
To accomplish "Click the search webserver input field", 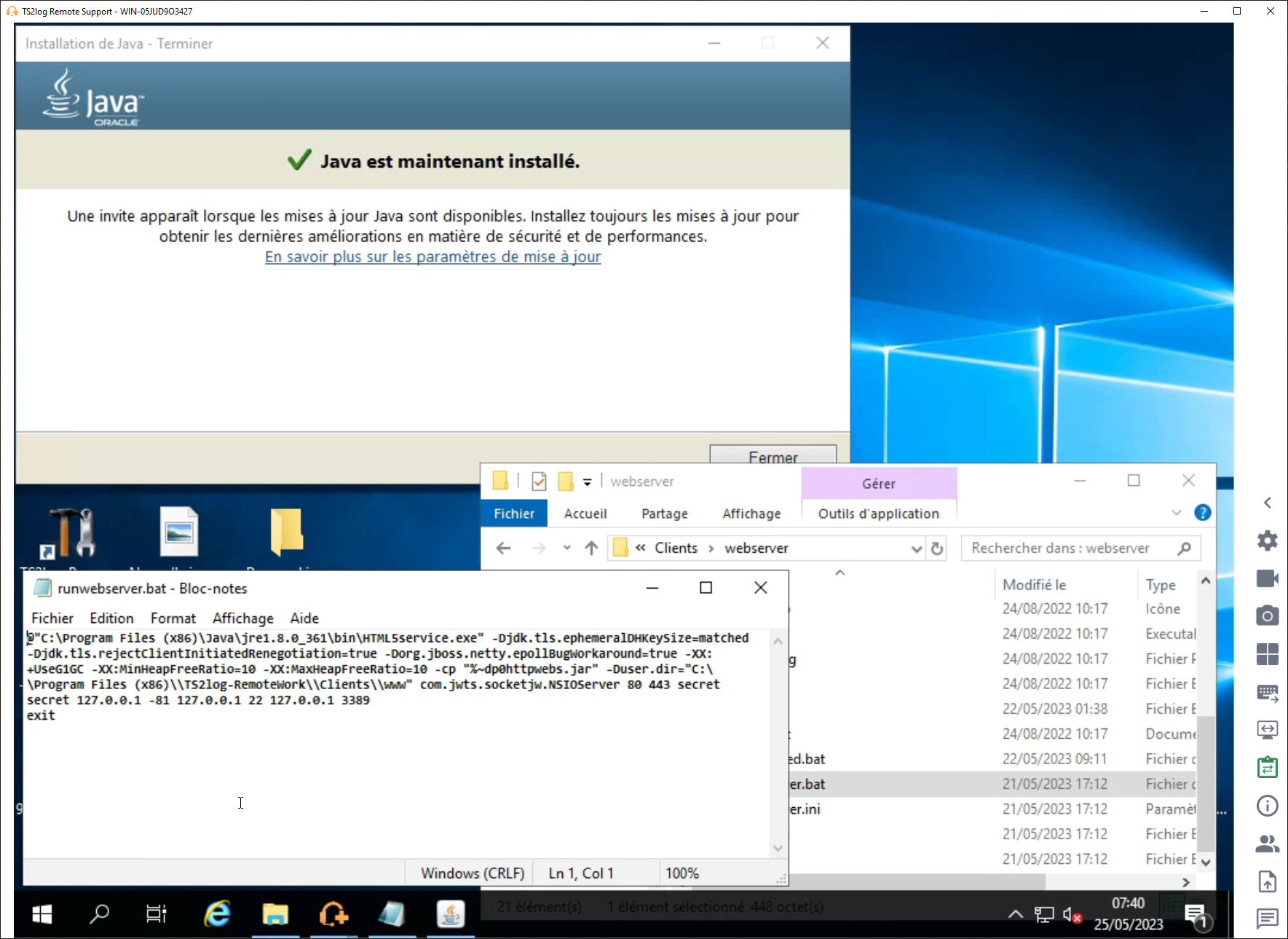I will tap(1080, 549).
